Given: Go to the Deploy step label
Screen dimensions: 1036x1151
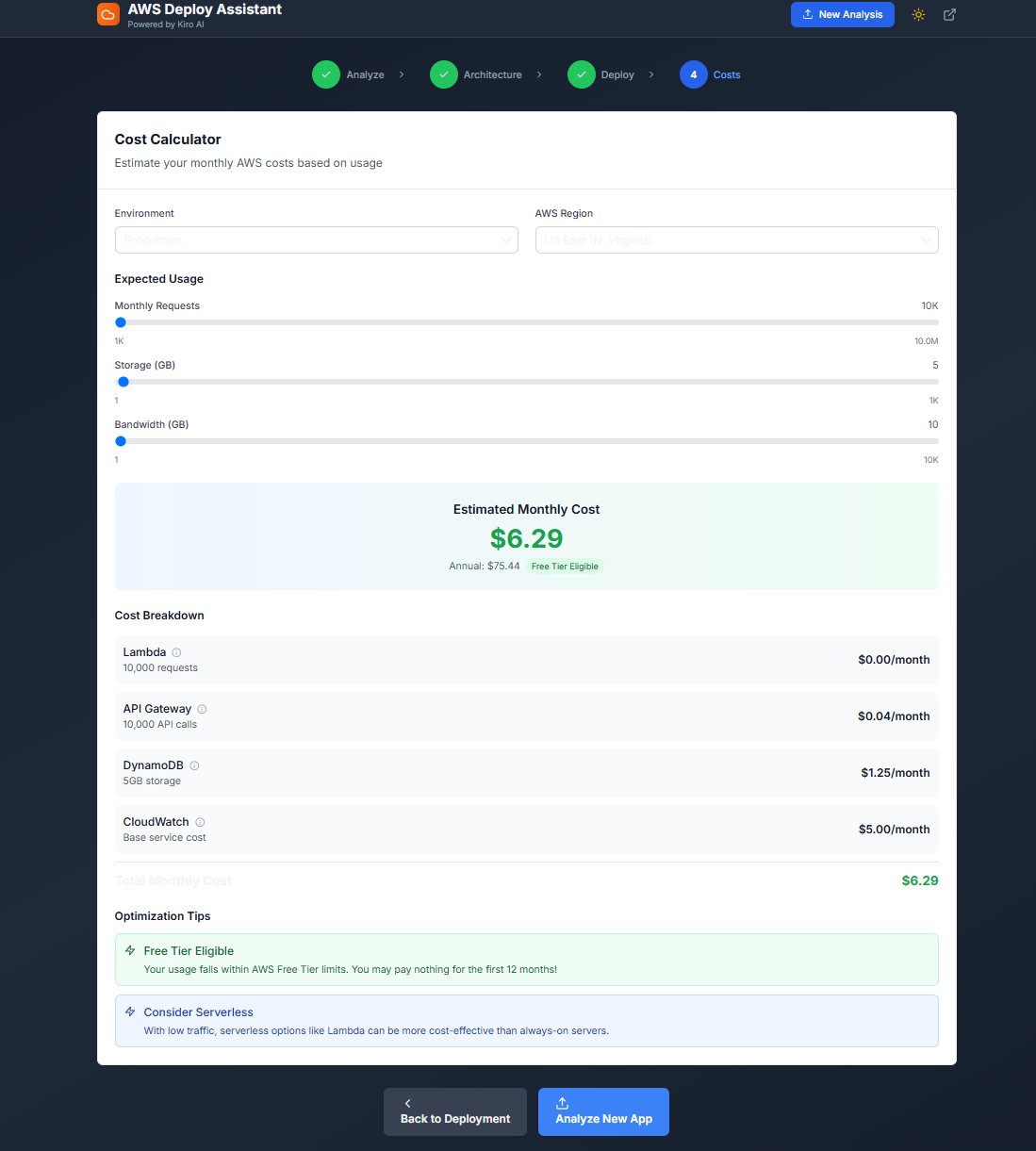Looking at the screenshot, I should 617,74.
